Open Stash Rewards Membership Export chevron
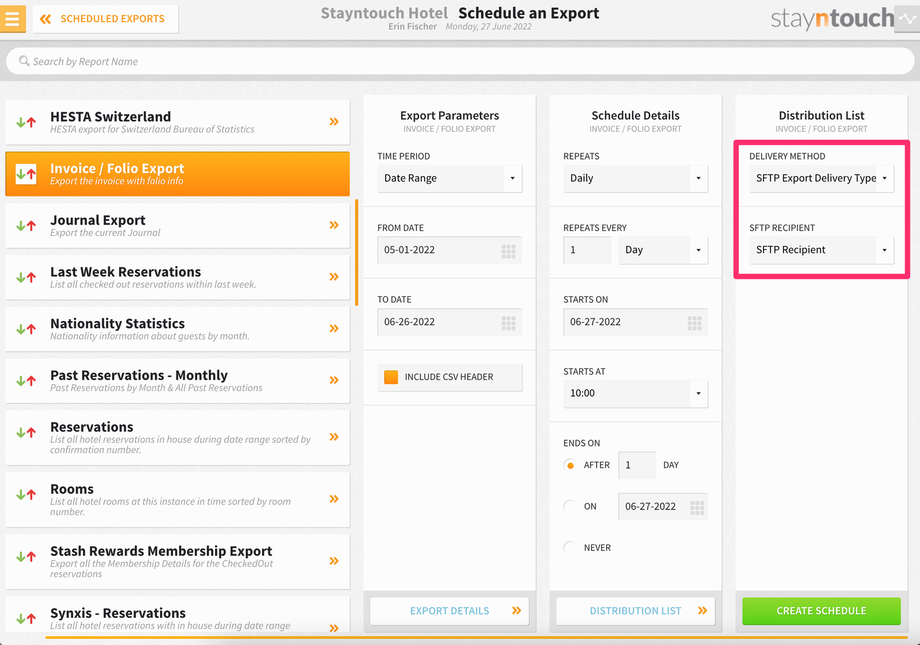The height and width of the screenshot is (645, 920). click(x=334, y=560)
